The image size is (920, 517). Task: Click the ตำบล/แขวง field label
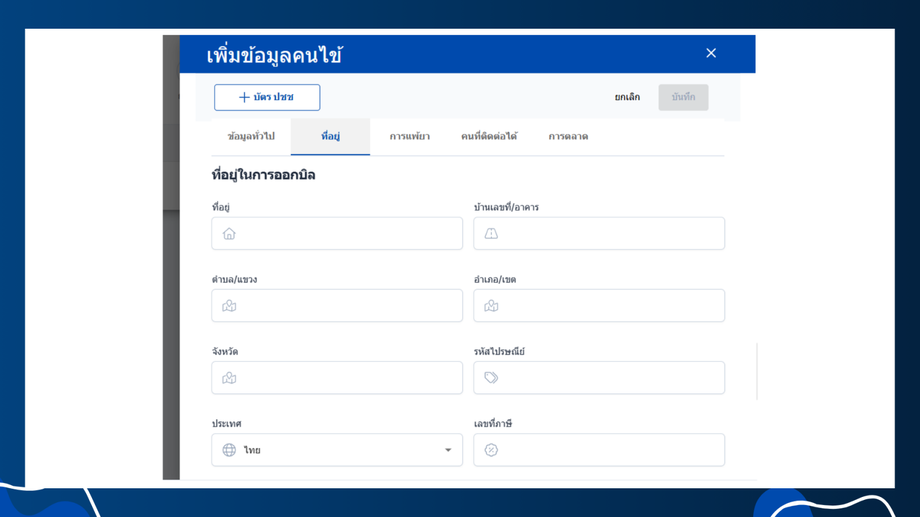pos(234,279)
